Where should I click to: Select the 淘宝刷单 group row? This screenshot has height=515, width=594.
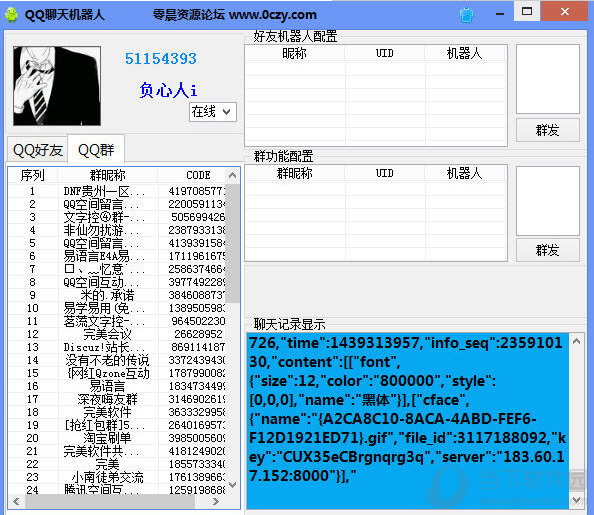tap(117, 438)
